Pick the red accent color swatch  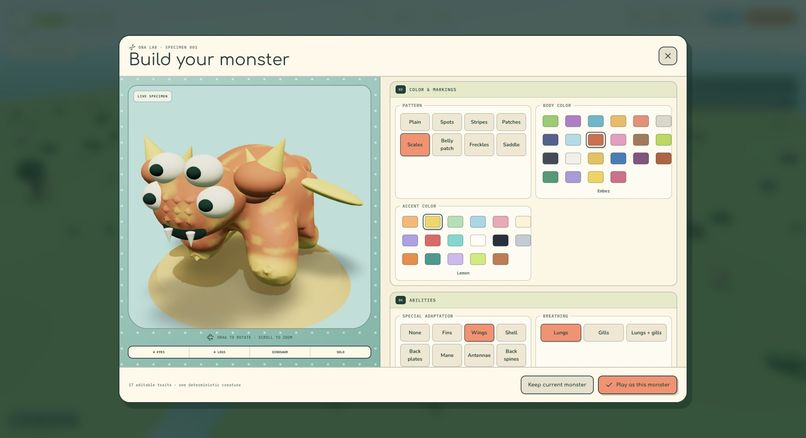[x=432, y=240]
